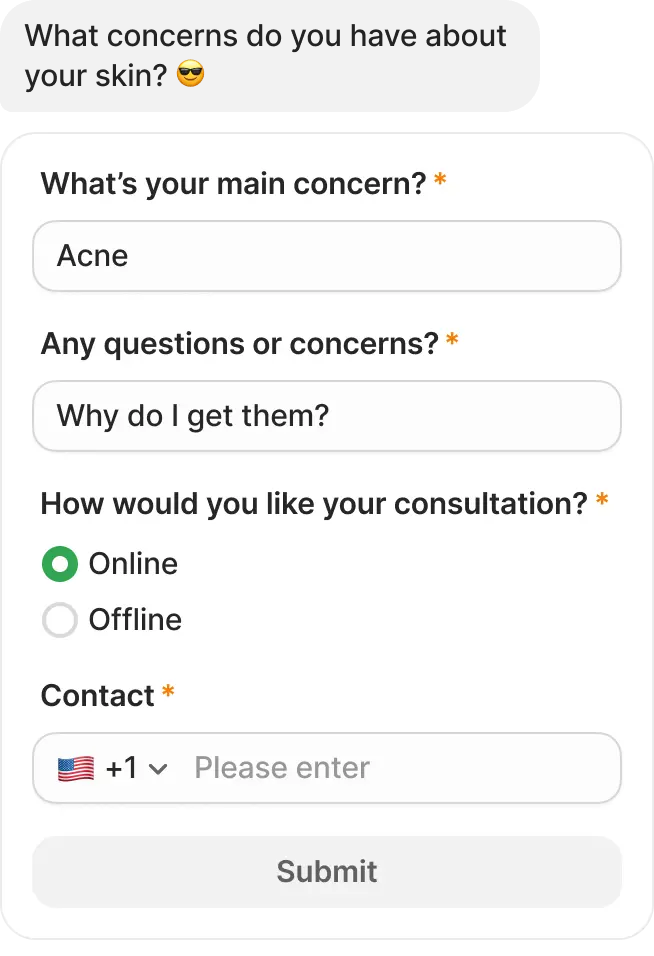654x956 pixels.
Task: Click the asterisk beside "Any questions or concerns?"
Action: [x=452, y=342]
